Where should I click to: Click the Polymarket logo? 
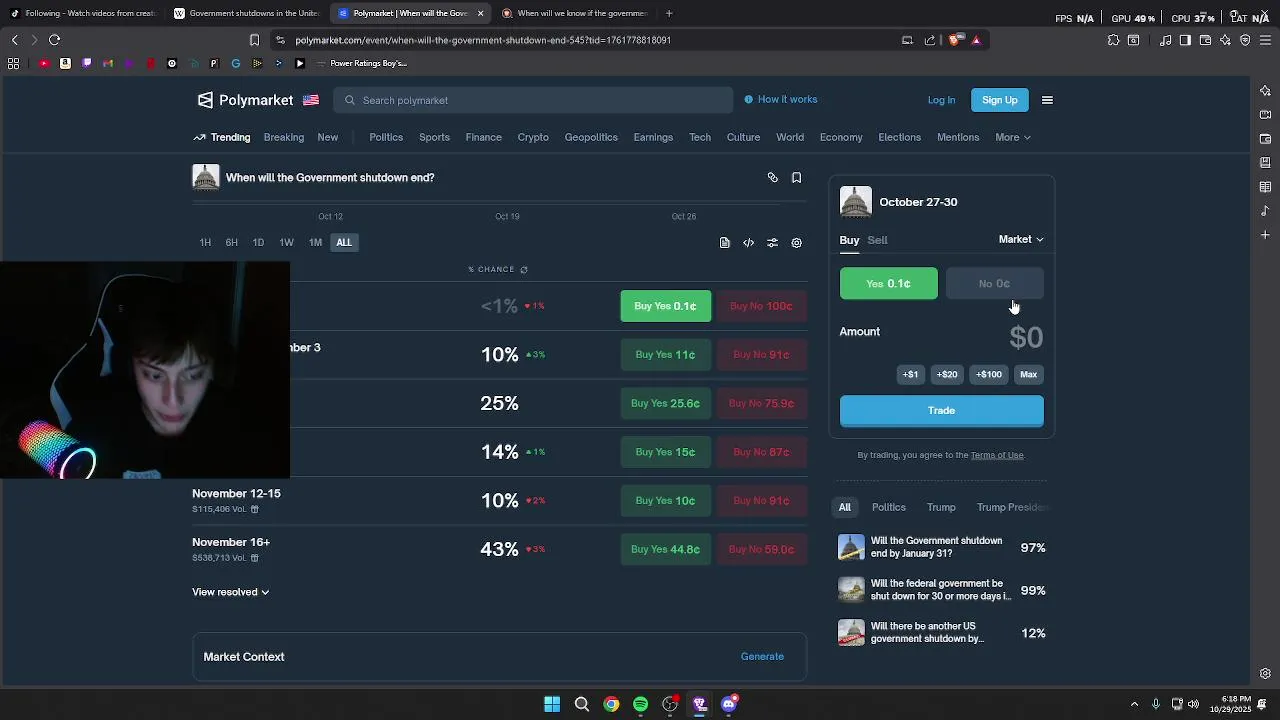point(245,100)
